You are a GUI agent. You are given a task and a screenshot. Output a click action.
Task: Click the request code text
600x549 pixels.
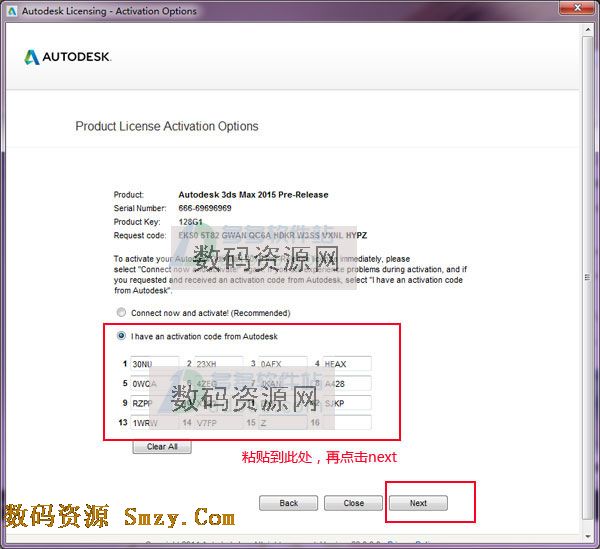click(x=272, y=235)
